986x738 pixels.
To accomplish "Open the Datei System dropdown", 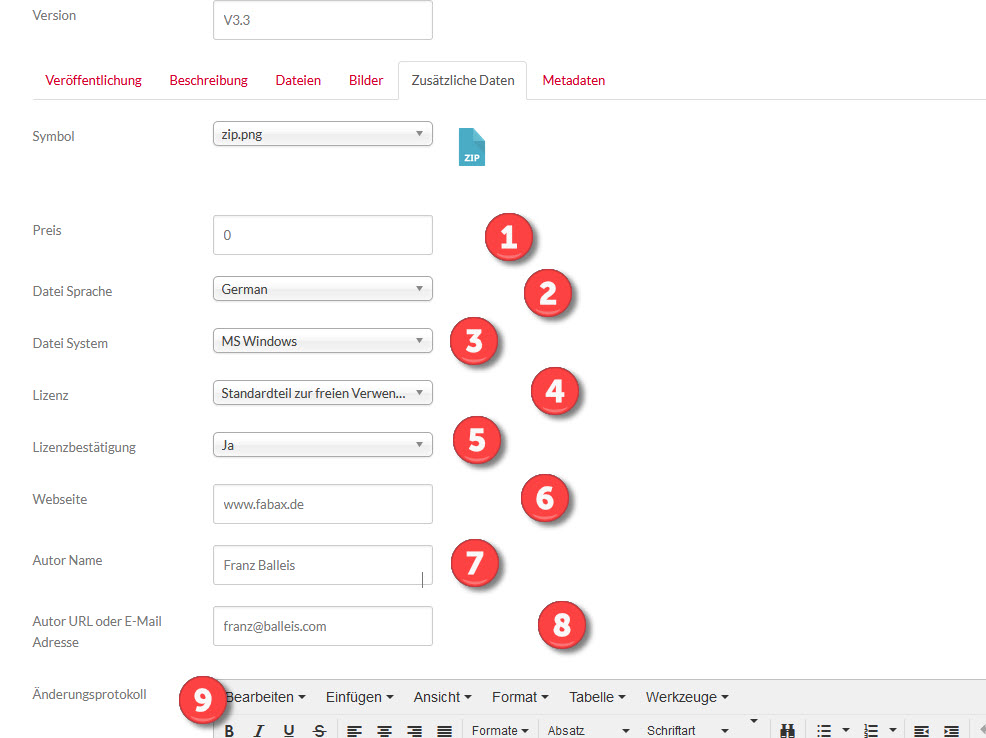I will tap(323, 341).
